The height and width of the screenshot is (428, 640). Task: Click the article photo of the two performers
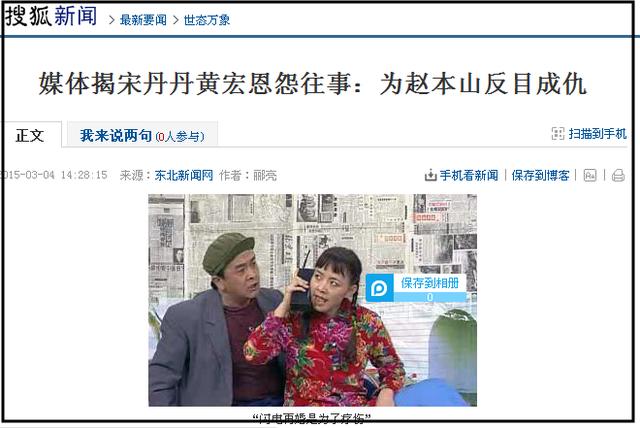point(312,300)
